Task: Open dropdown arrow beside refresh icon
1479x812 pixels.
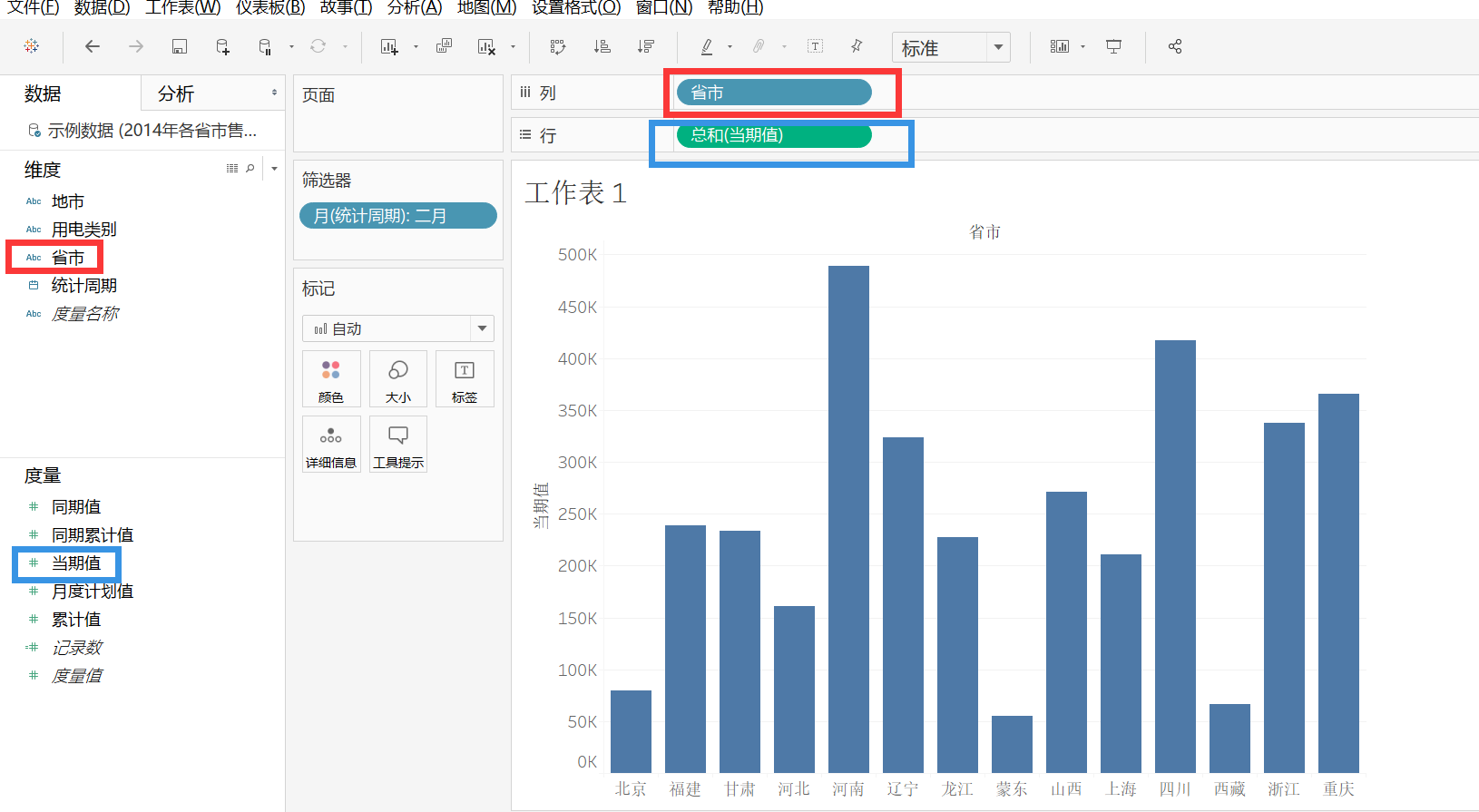Action: pos(345,46)
